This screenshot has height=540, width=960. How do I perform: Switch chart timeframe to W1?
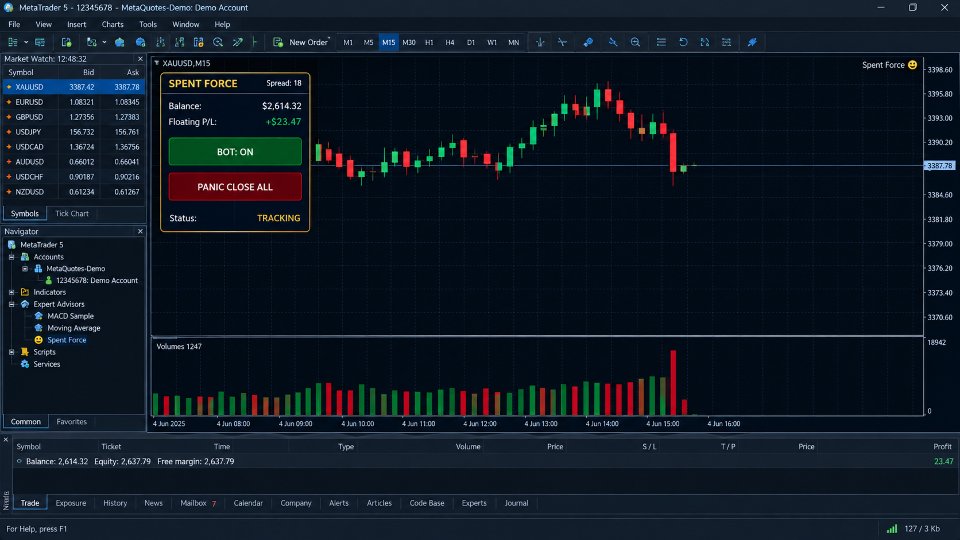tap(492, 42)
